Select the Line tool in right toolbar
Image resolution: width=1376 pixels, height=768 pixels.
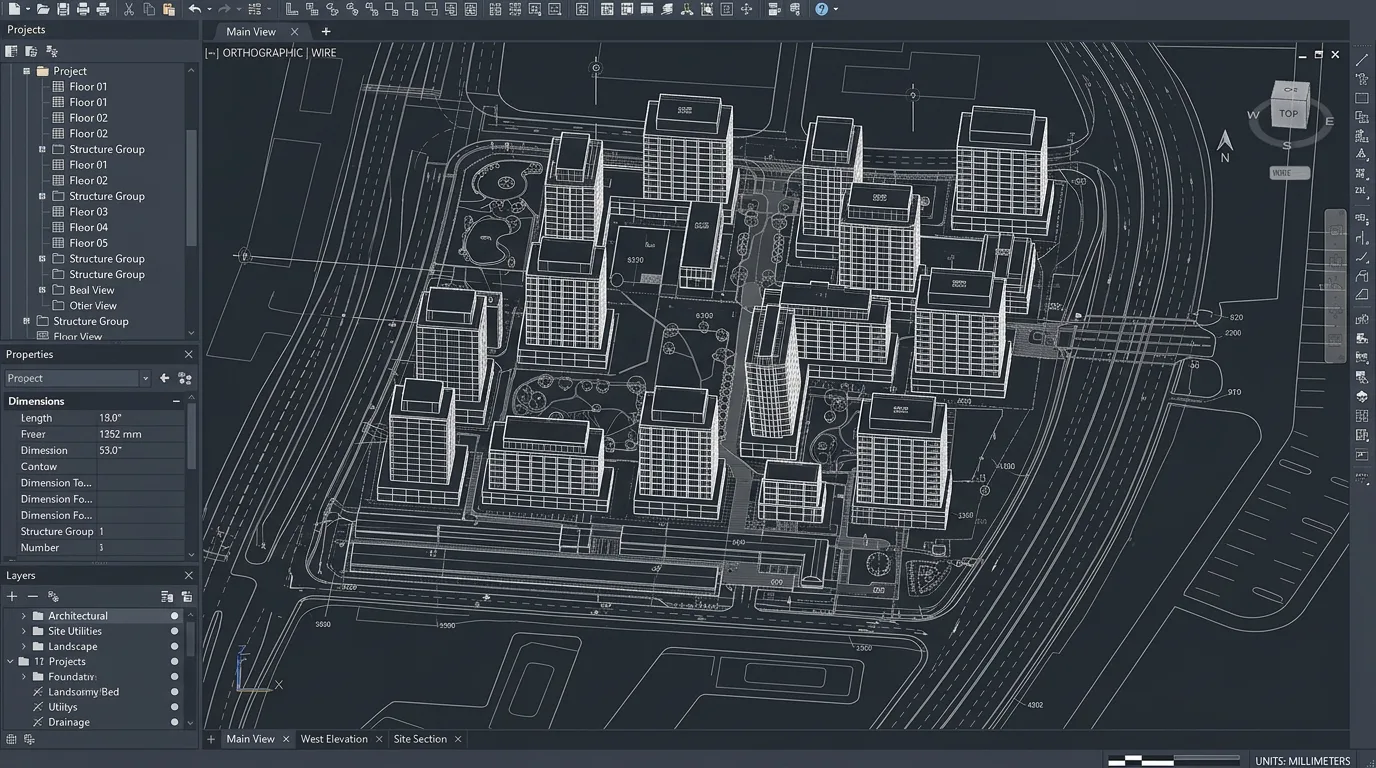point(1361,60)
